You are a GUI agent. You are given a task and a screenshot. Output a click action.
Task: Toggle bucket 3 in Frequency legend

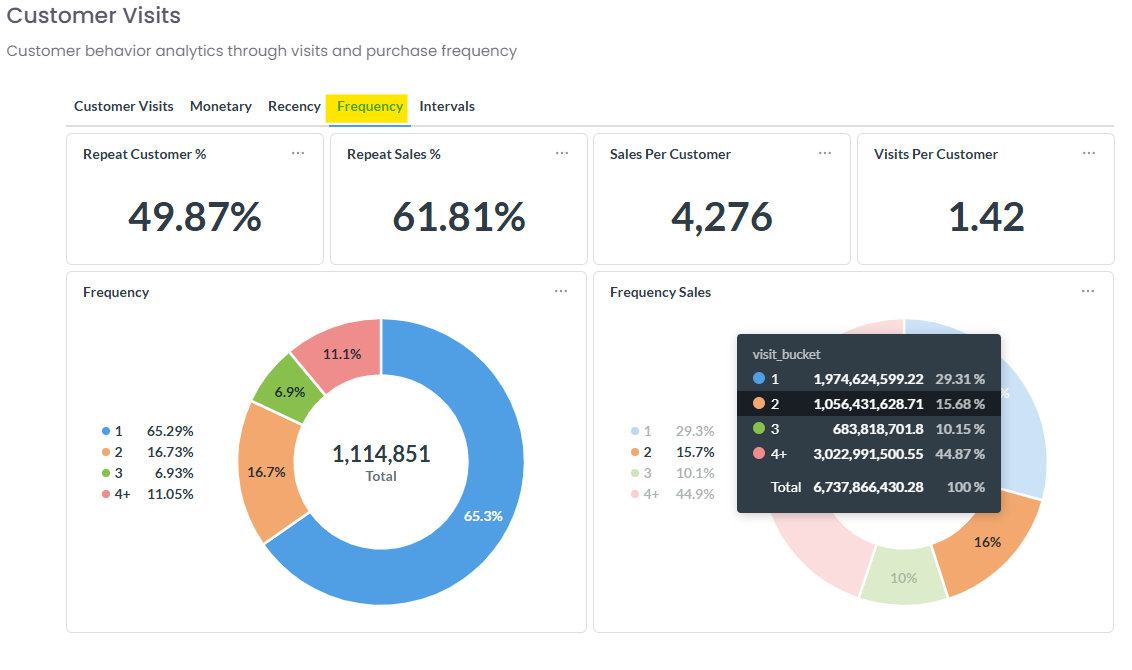coord(147,473)
